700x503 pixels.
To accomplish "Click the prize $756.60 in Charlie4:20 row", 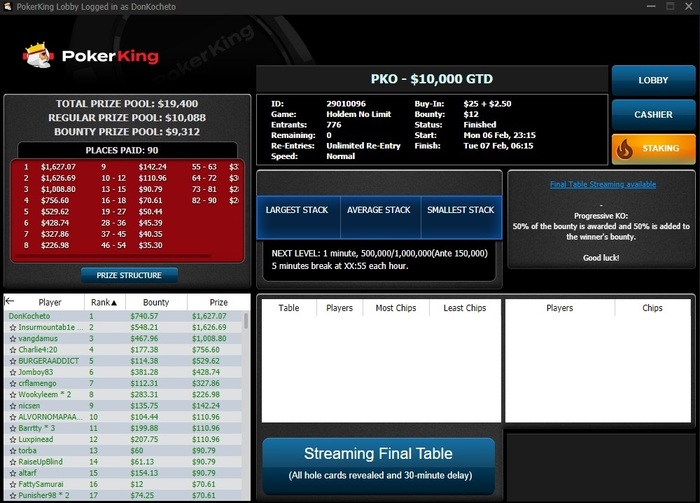I will click(x=206, y=350).
